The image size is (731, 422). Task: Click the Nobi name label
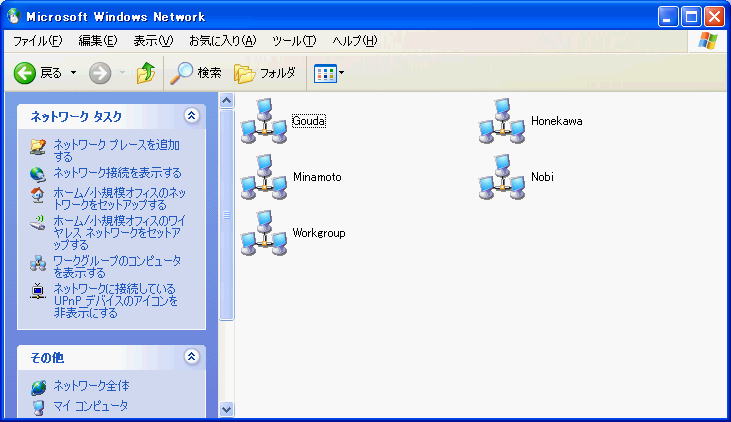[x=542, y=177]
